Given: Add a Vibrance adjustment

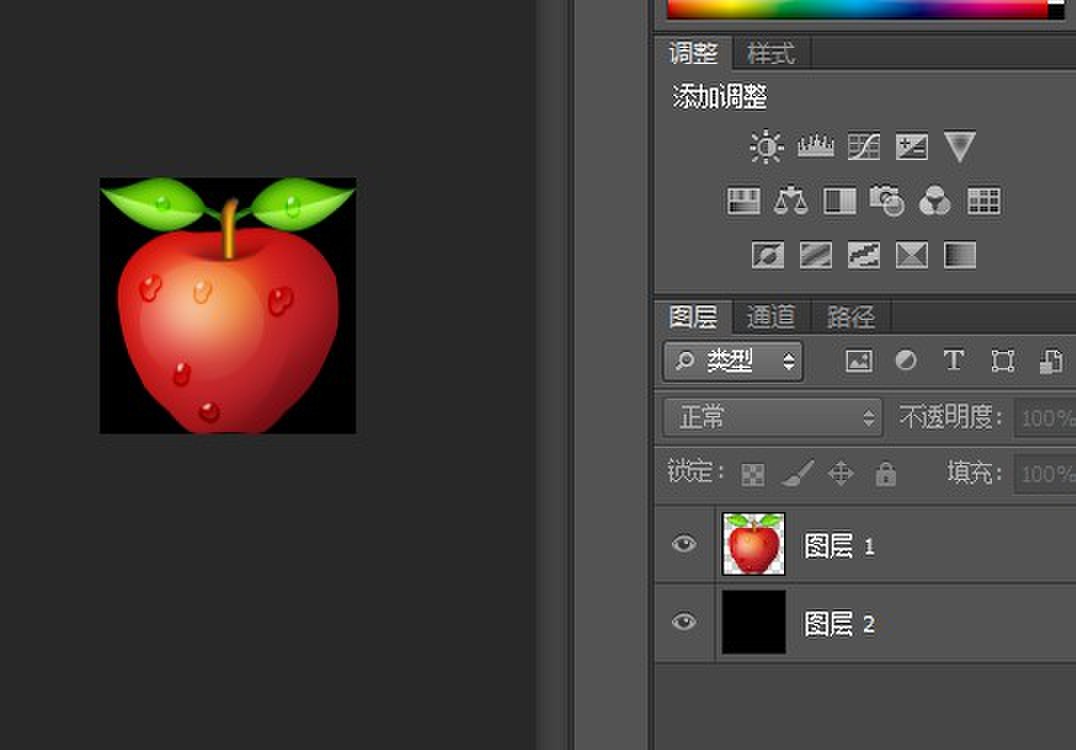Looking at the screenshot, I should click(x=959, y=146).
